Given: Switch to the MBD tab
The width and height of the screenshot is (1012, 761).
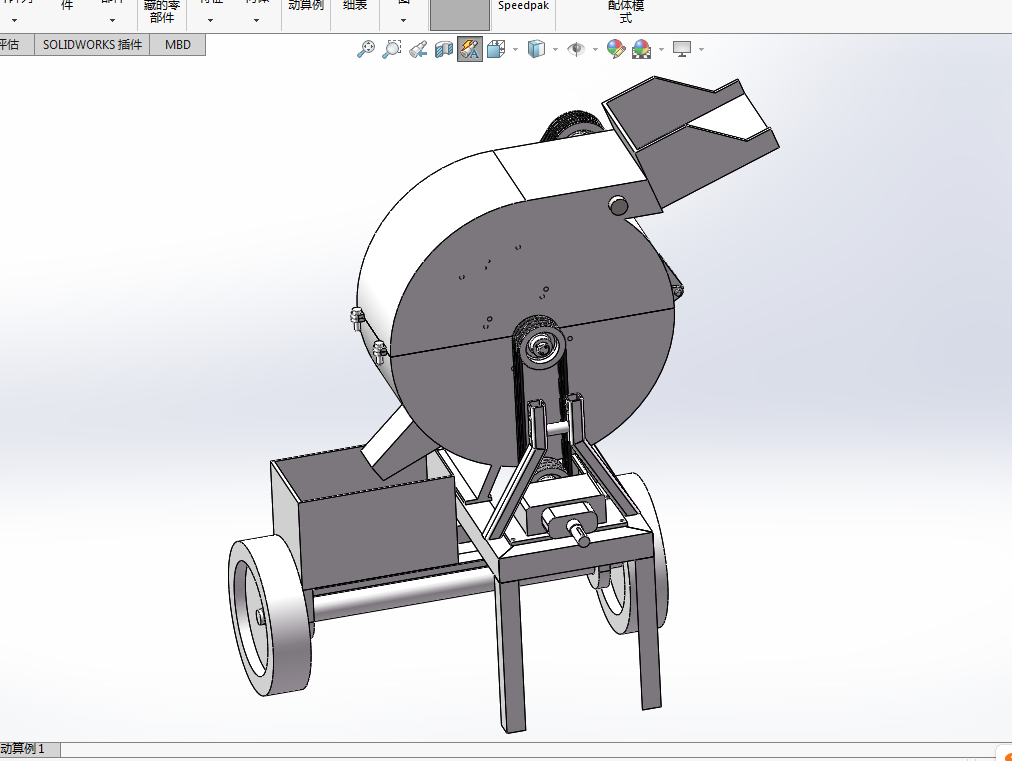Looking at the screenshot, I should click(177, 45).
